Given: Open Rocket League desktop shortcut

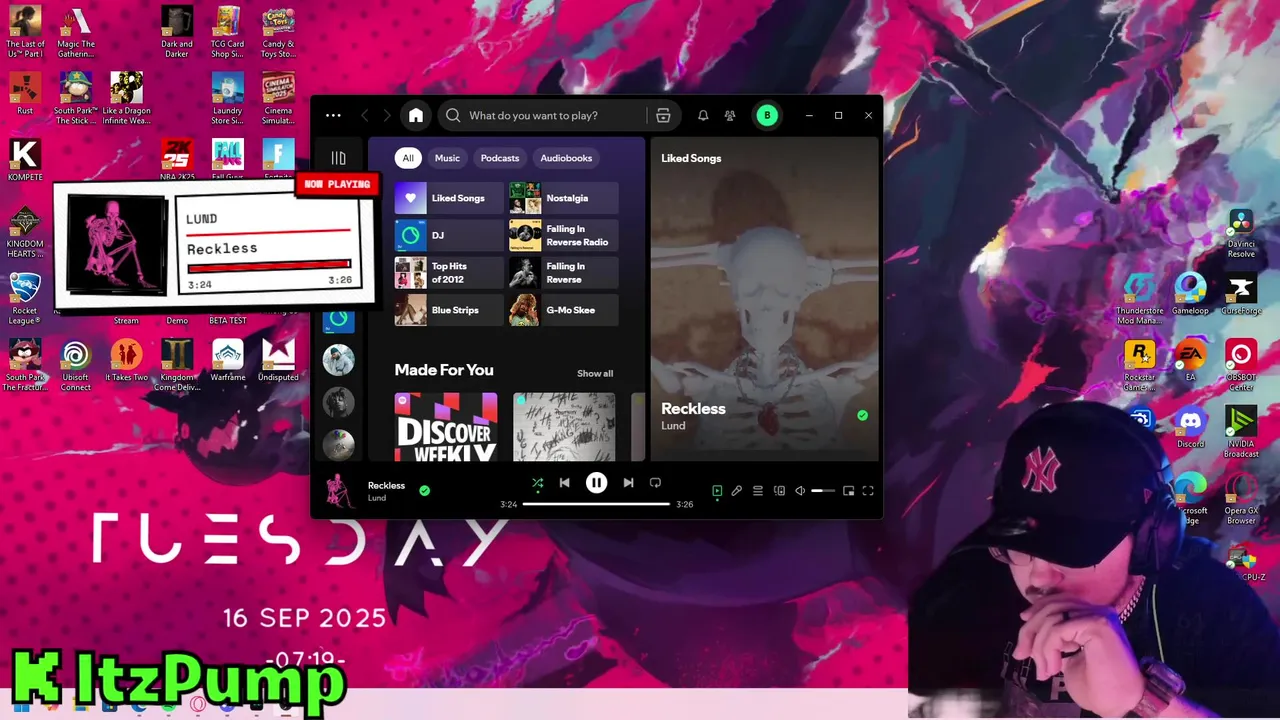Looking at the screenshot, I should [x=25, y=299].
